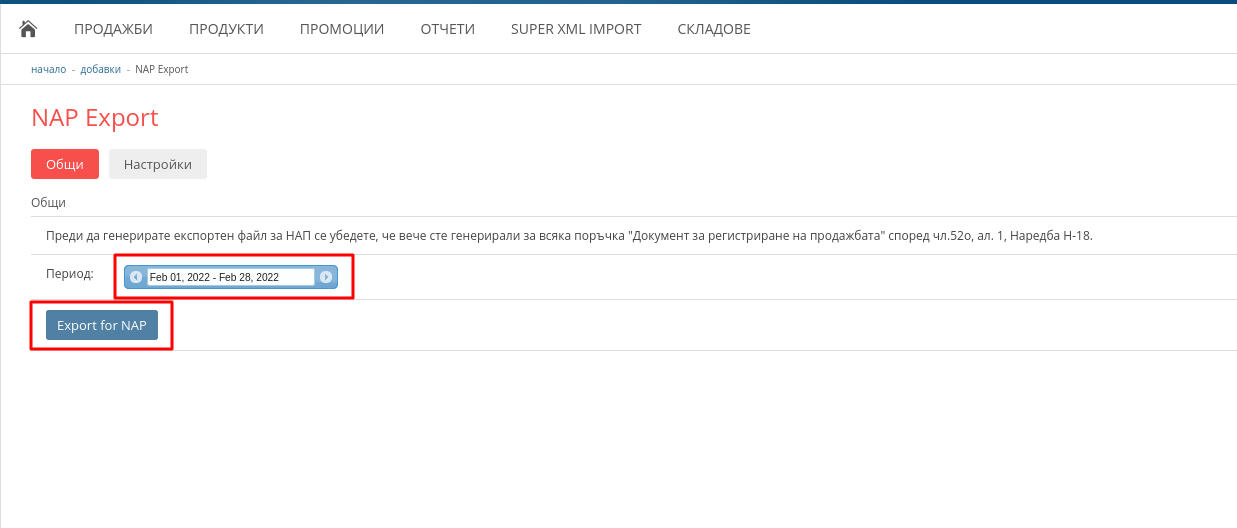Switch to the Общи tab
1237x528 pixels.
[x=65, y=164]
